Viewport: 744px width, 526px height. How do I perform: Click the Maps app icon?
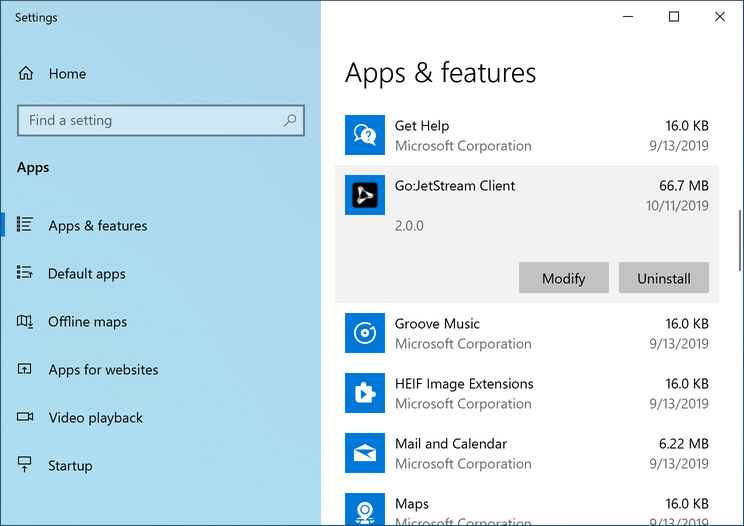[x=365, y=509]
